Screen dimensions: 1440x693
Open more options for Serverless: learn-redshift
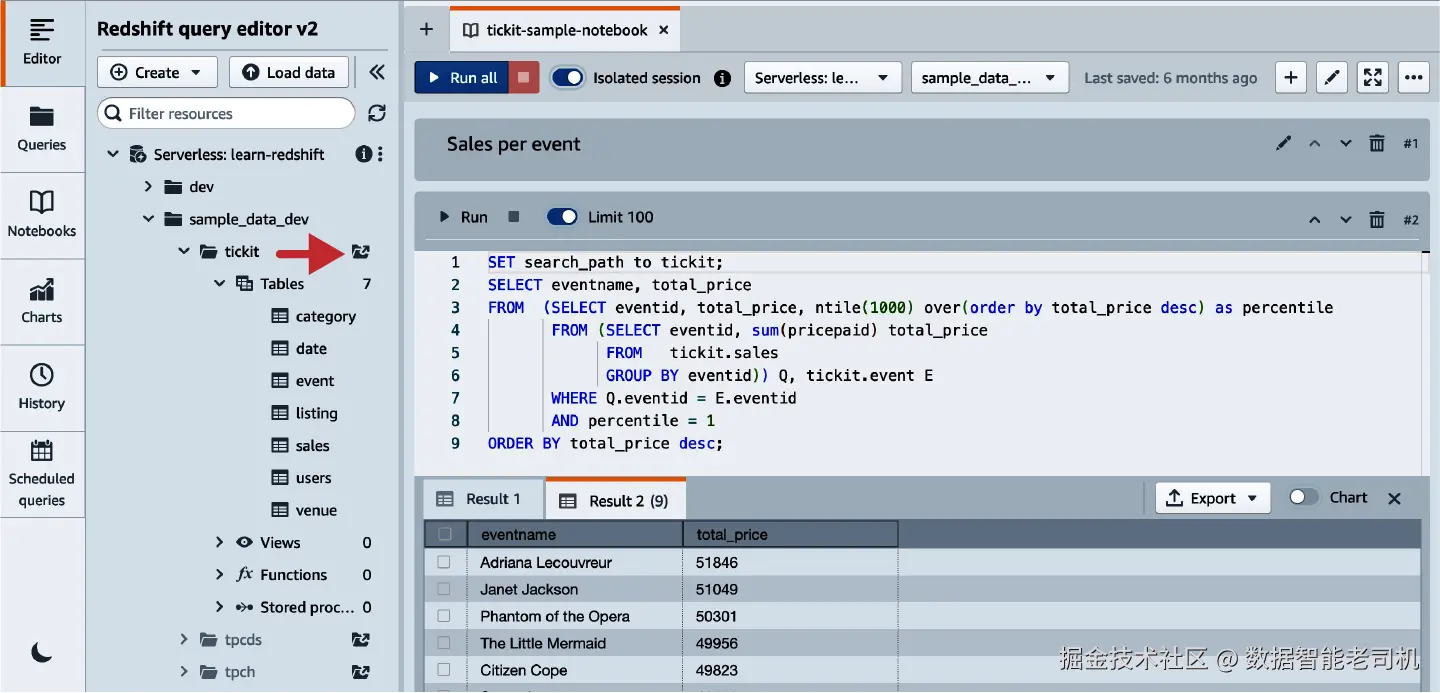pos(381,154)
